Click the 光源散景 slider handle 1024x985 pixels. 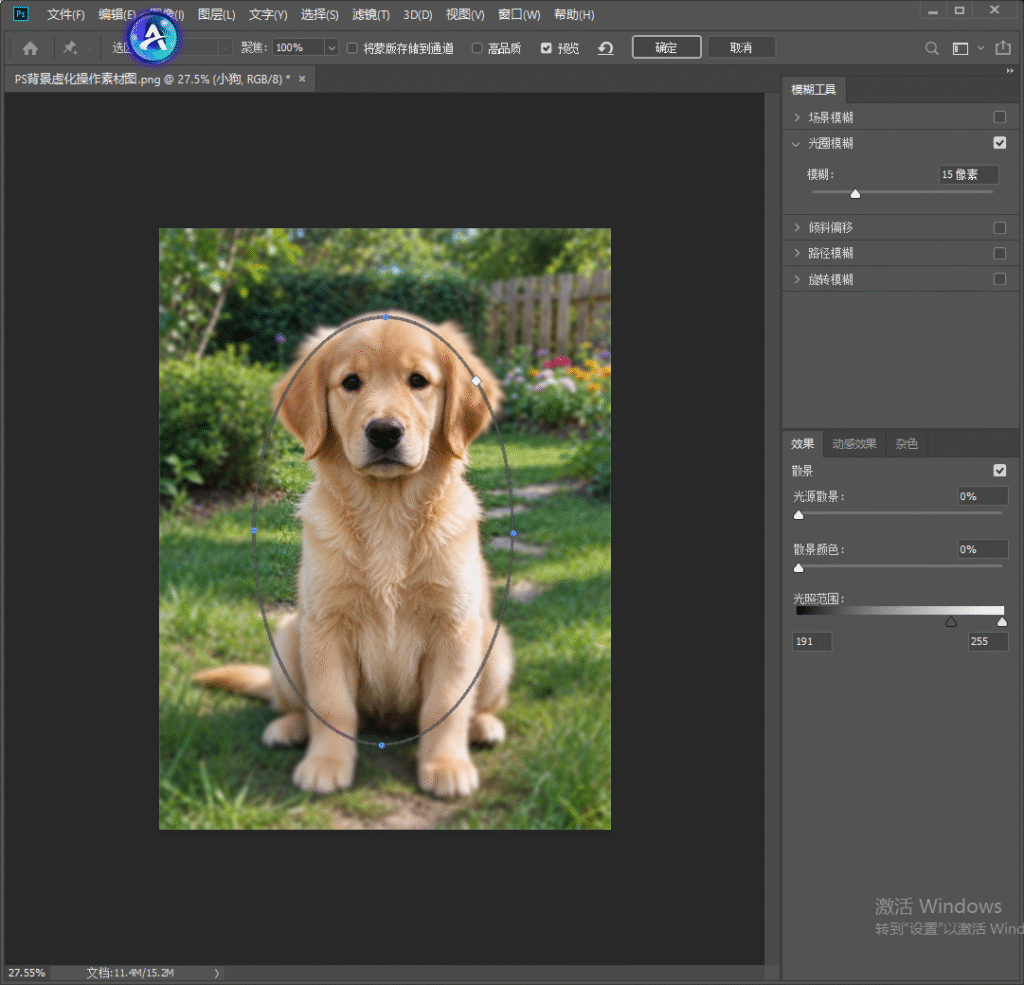[x=798, y=515]
